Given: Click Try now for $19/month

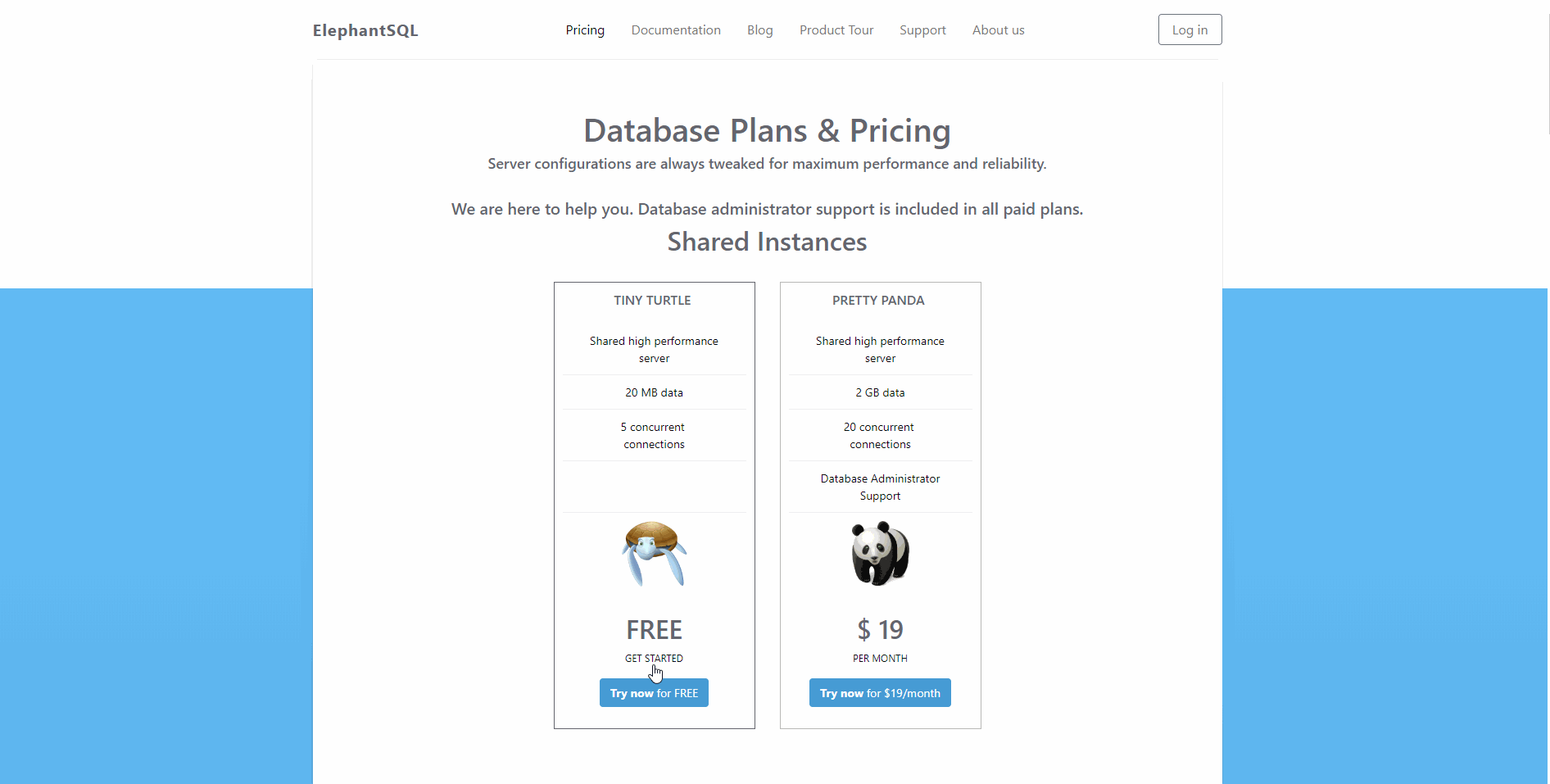Looking at the screenshot, I should click(x=879, y=692).
